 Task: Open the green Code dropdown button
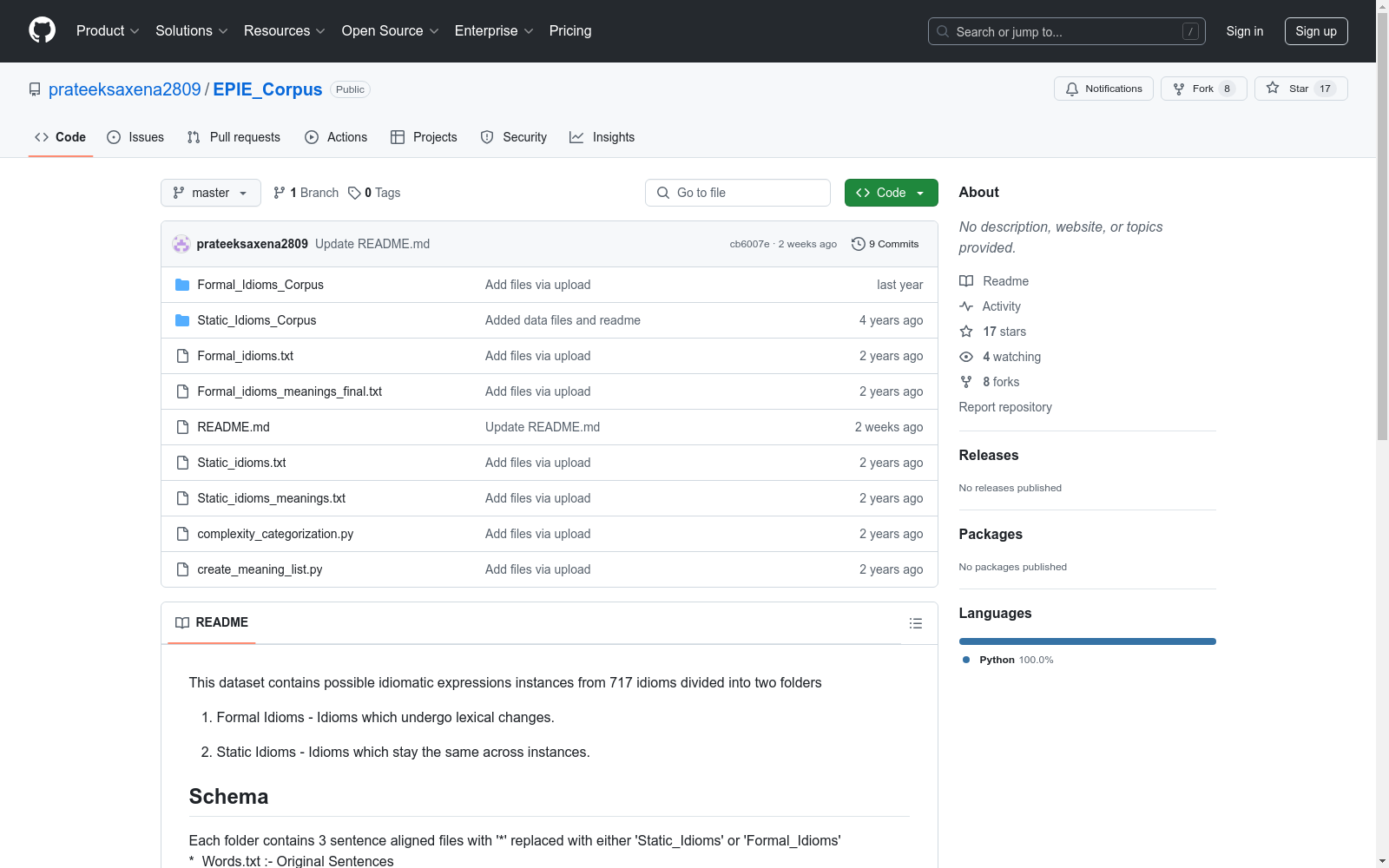891,193
